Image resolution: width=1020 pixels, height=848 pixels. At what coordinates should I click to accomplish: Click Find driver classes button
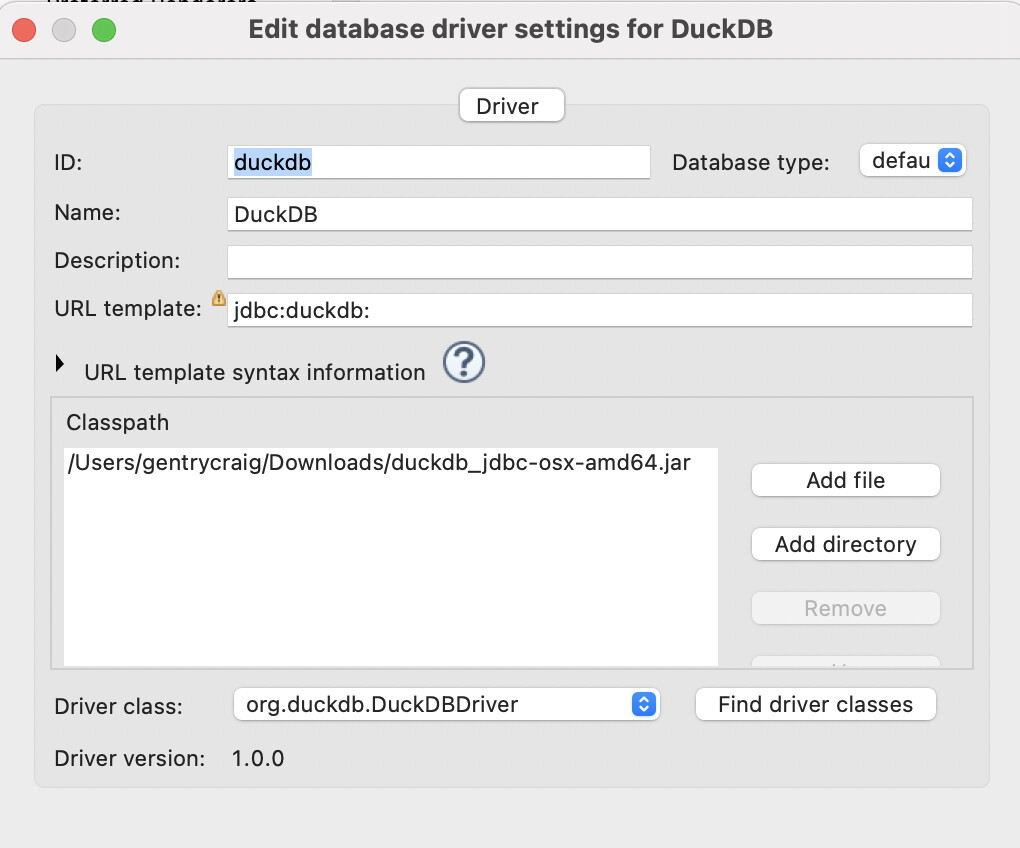tap(816, 704)
